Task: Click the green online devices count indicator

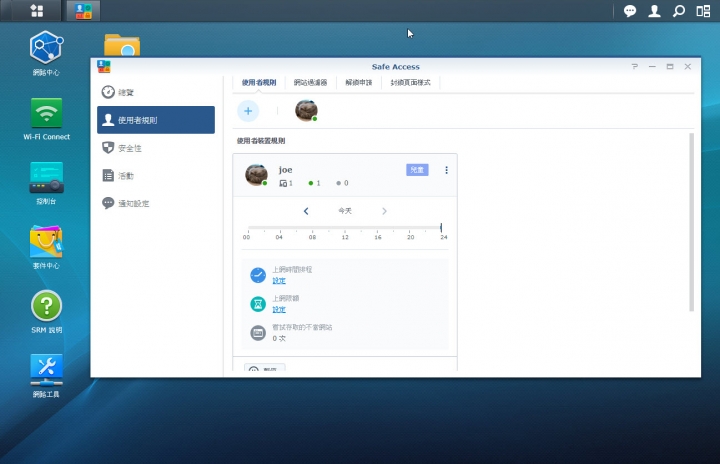Action: tap(315, 183)
